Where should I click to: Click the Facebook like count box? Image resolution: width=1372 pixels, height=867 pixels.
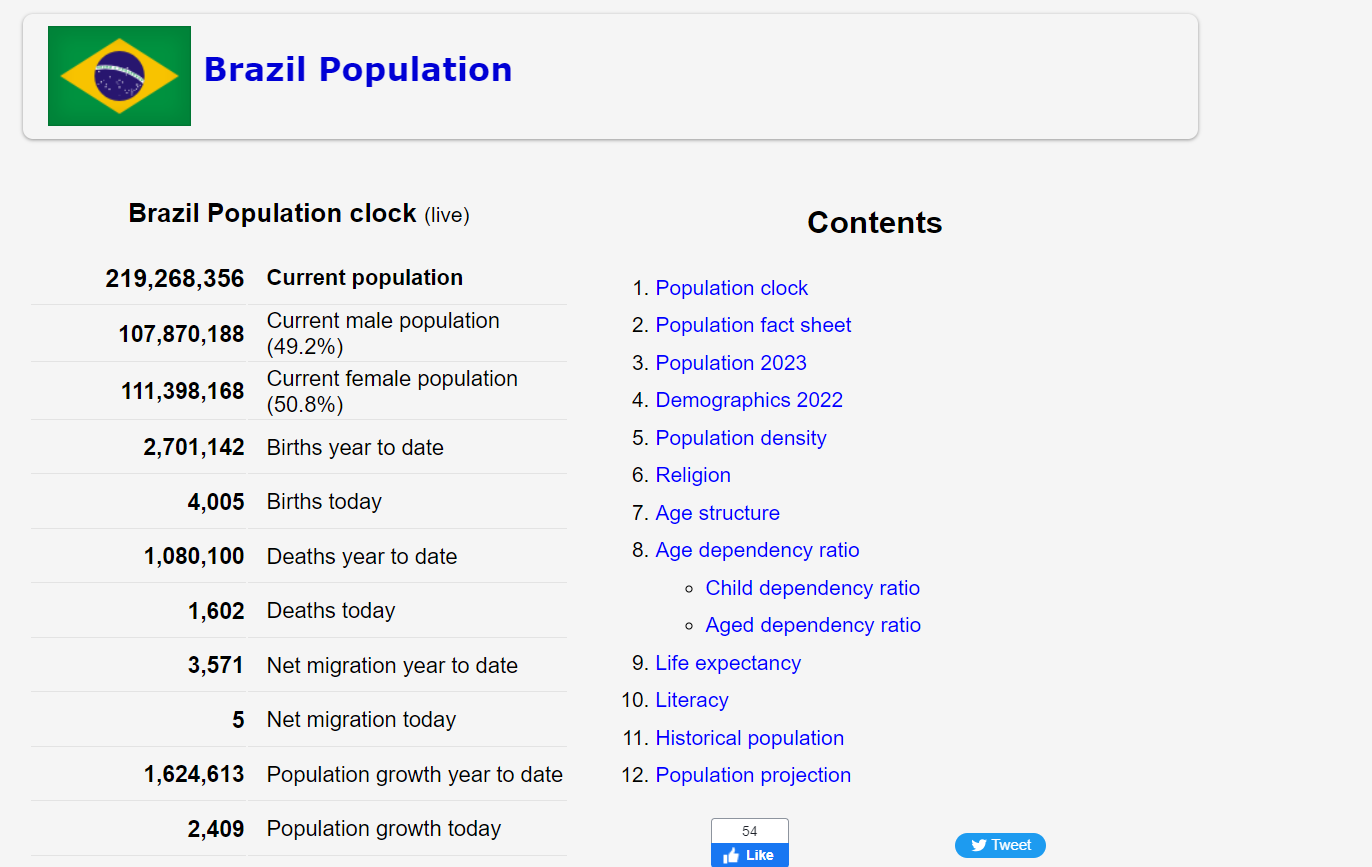coord(749,831)
